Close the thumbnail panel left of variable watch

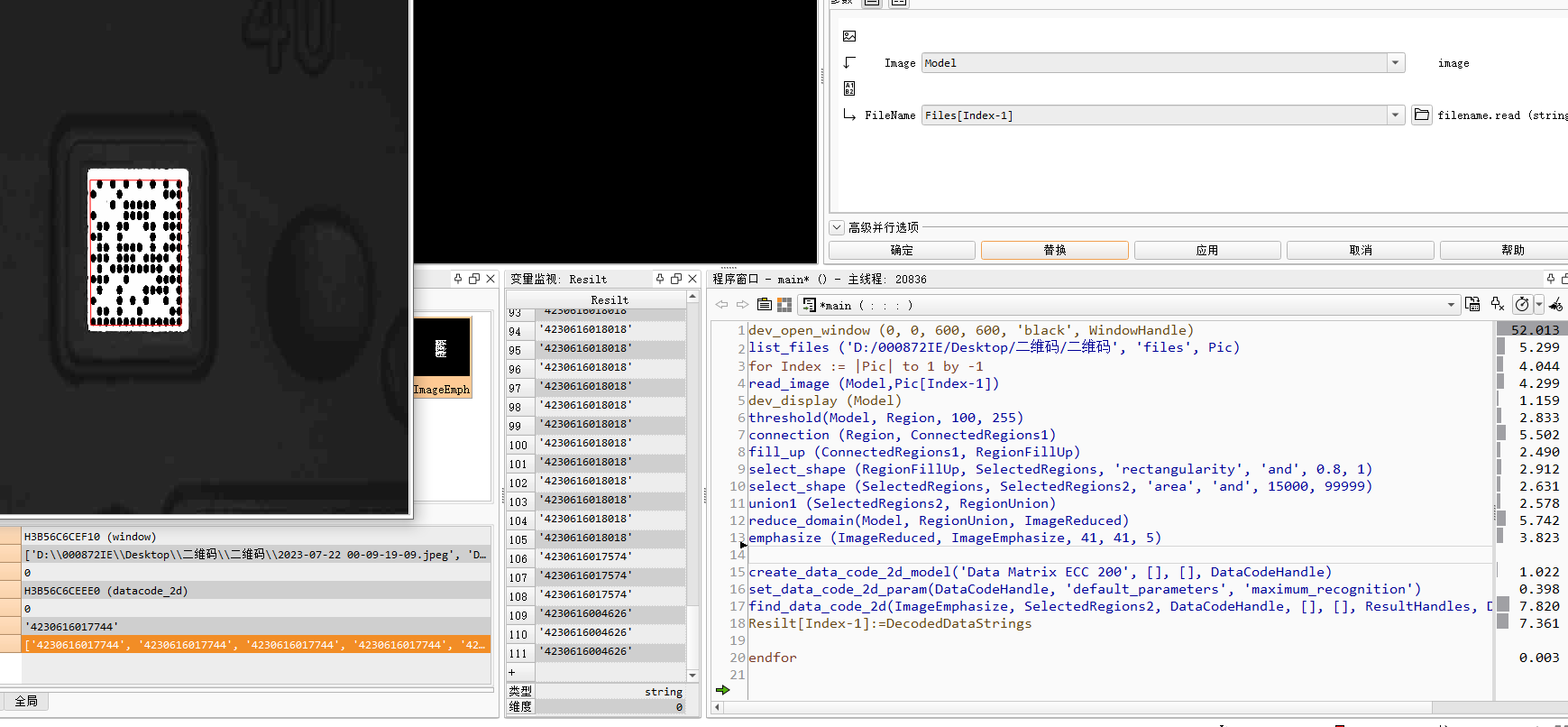point(491,279)
